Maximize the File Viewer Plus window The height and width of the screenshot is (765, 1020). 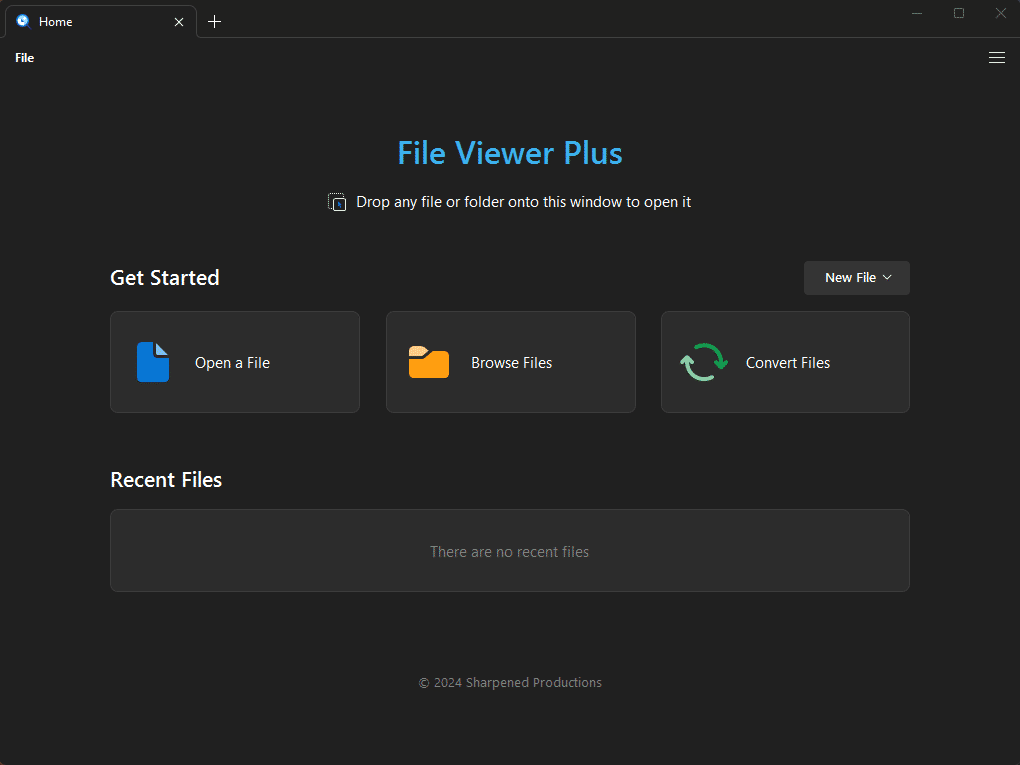click(959, 13)
